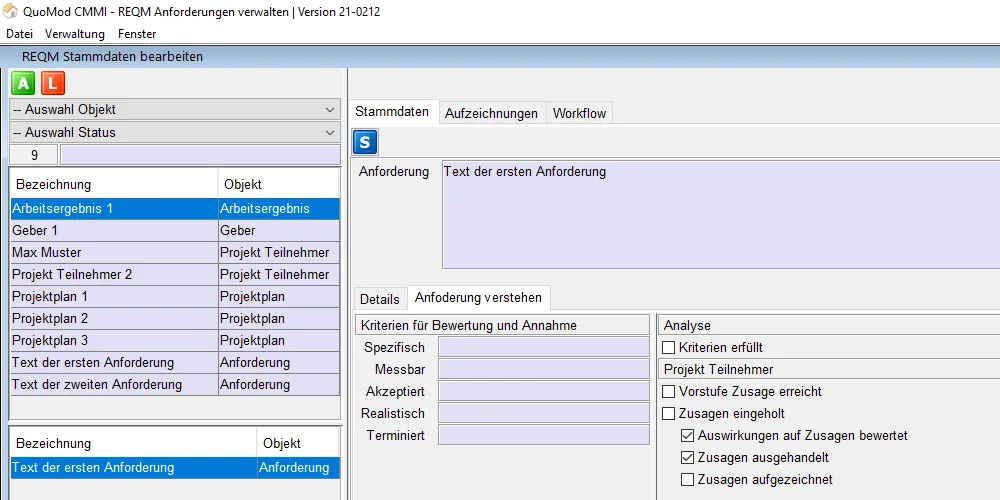Click the search filter field beside 9
1000x500 pixels.
click(200, 155)
